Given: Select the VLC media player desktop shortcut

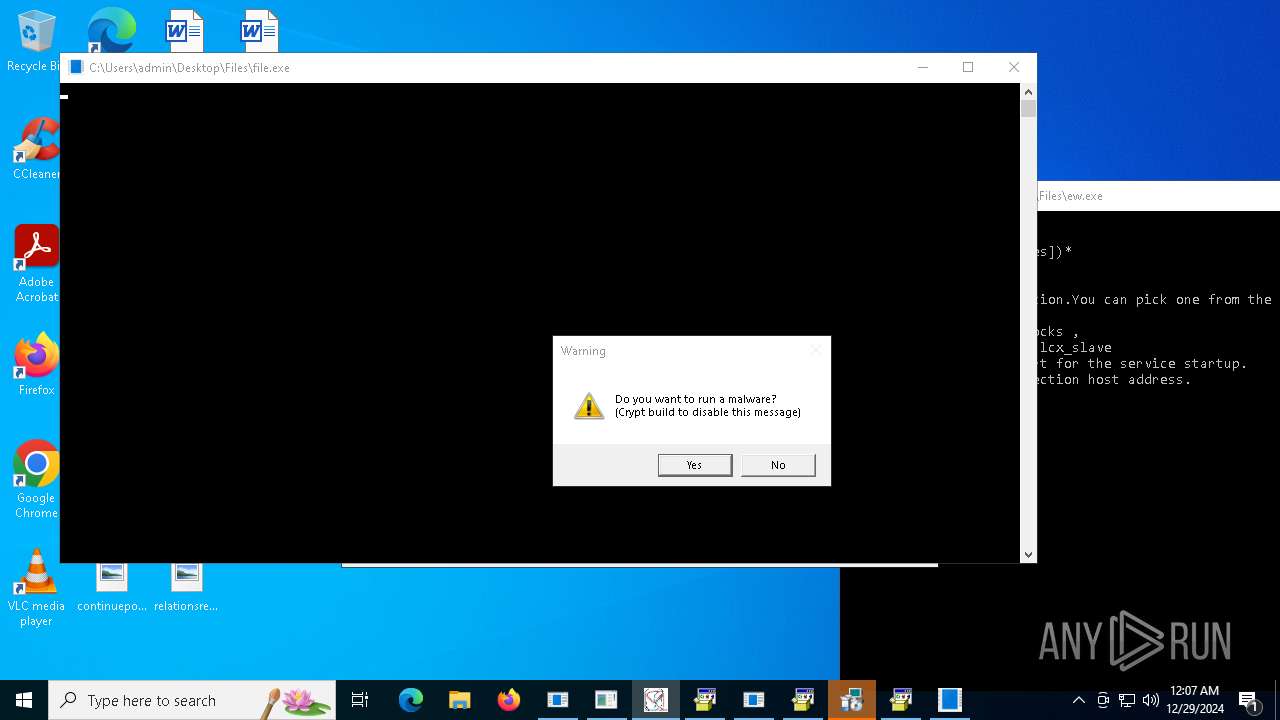Looking at the screenshot, I should point(36,588).
